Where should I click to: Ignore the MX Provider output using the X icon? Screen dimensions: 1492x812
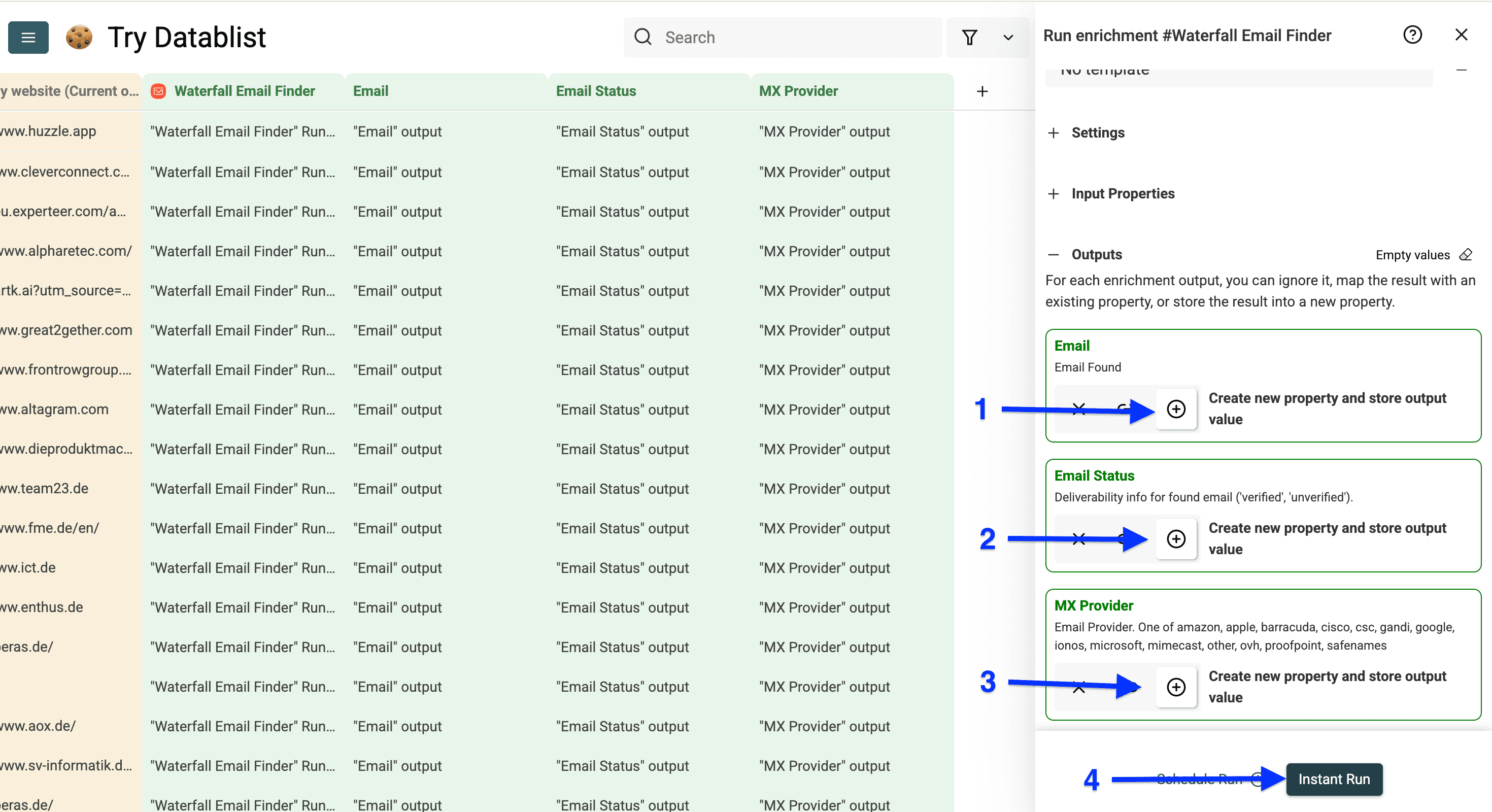pos(1078,688)
